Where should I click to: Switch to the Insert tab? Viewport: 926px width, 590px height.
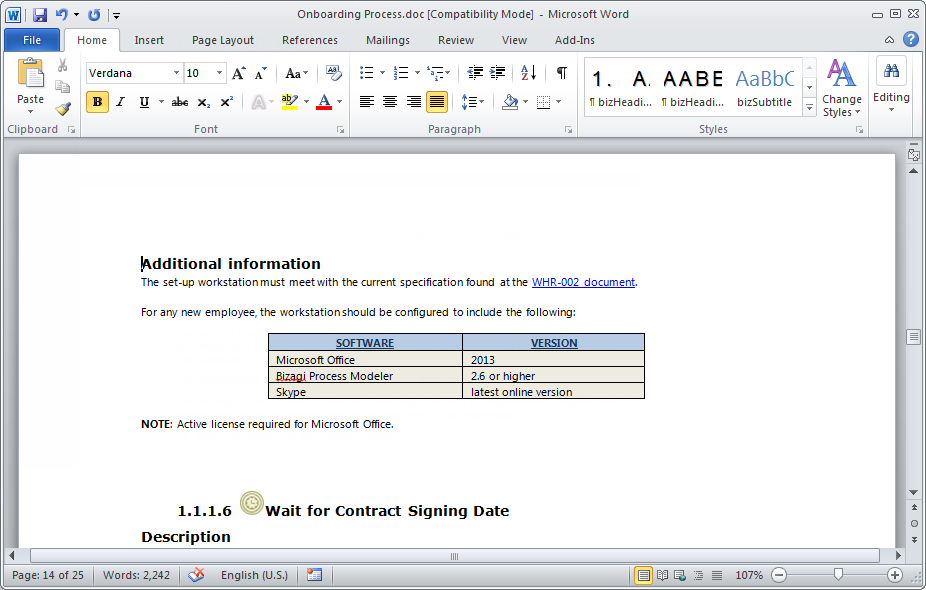coord(149,40)
